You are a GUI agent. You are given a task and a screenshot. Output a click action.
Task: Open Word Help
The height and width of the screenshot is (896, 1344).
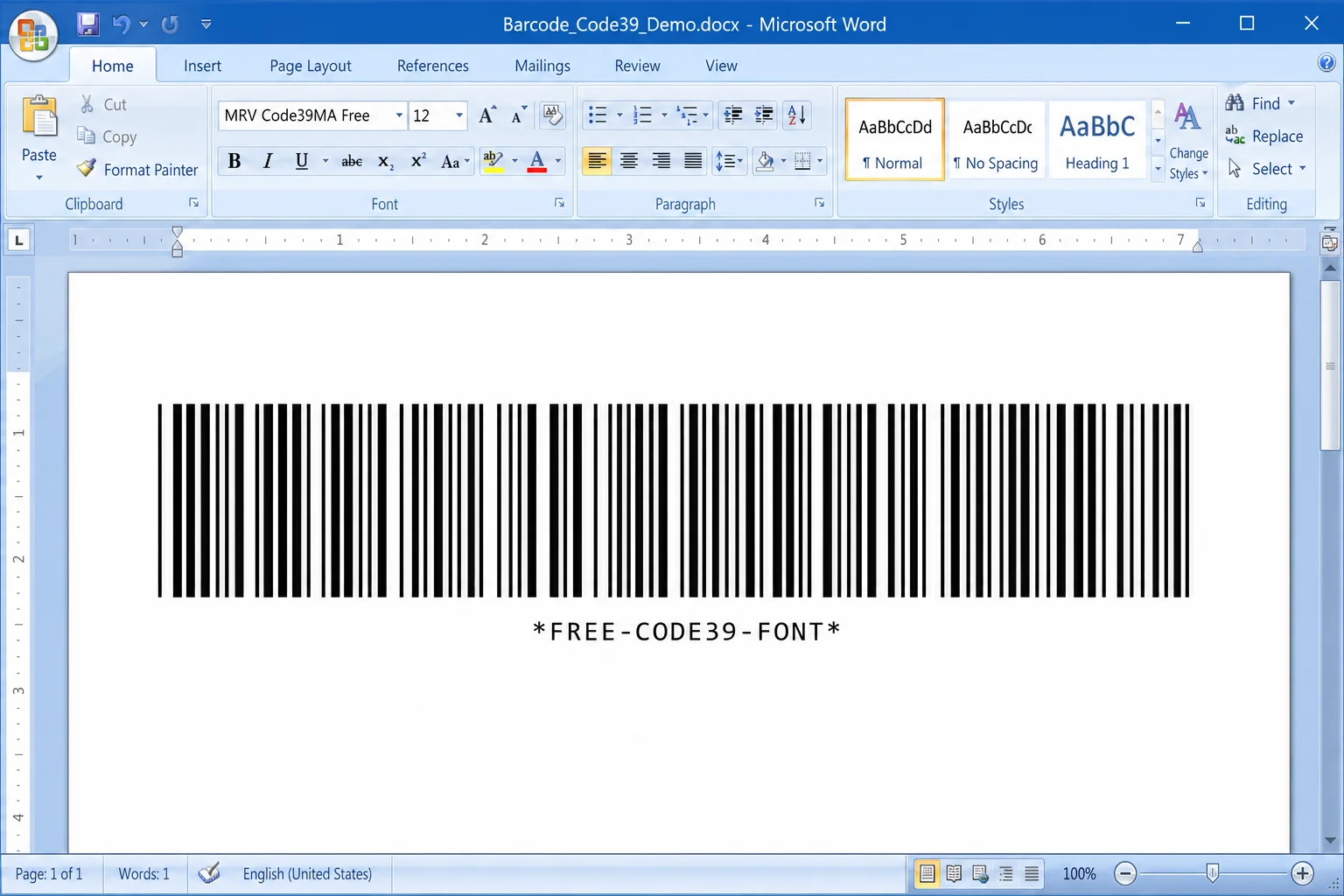[1326, 62]
